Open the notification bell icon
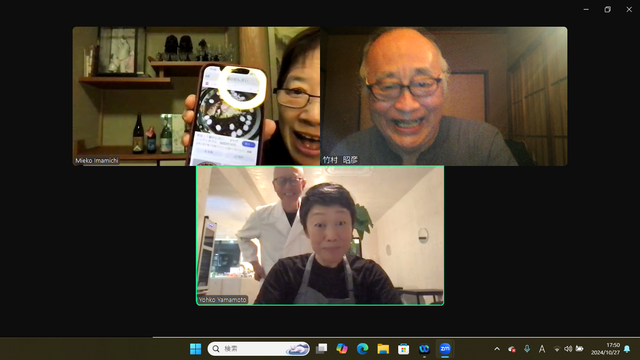Viewport: 640px width, 360px height. coord(627,349)
